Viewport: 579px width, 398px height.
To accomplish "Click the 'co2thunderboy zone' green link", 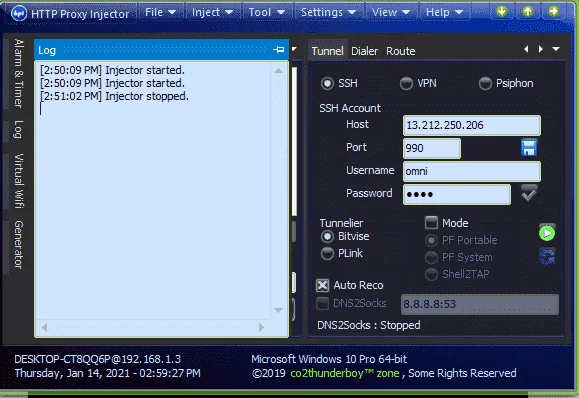I will click(x=345, y=373).
